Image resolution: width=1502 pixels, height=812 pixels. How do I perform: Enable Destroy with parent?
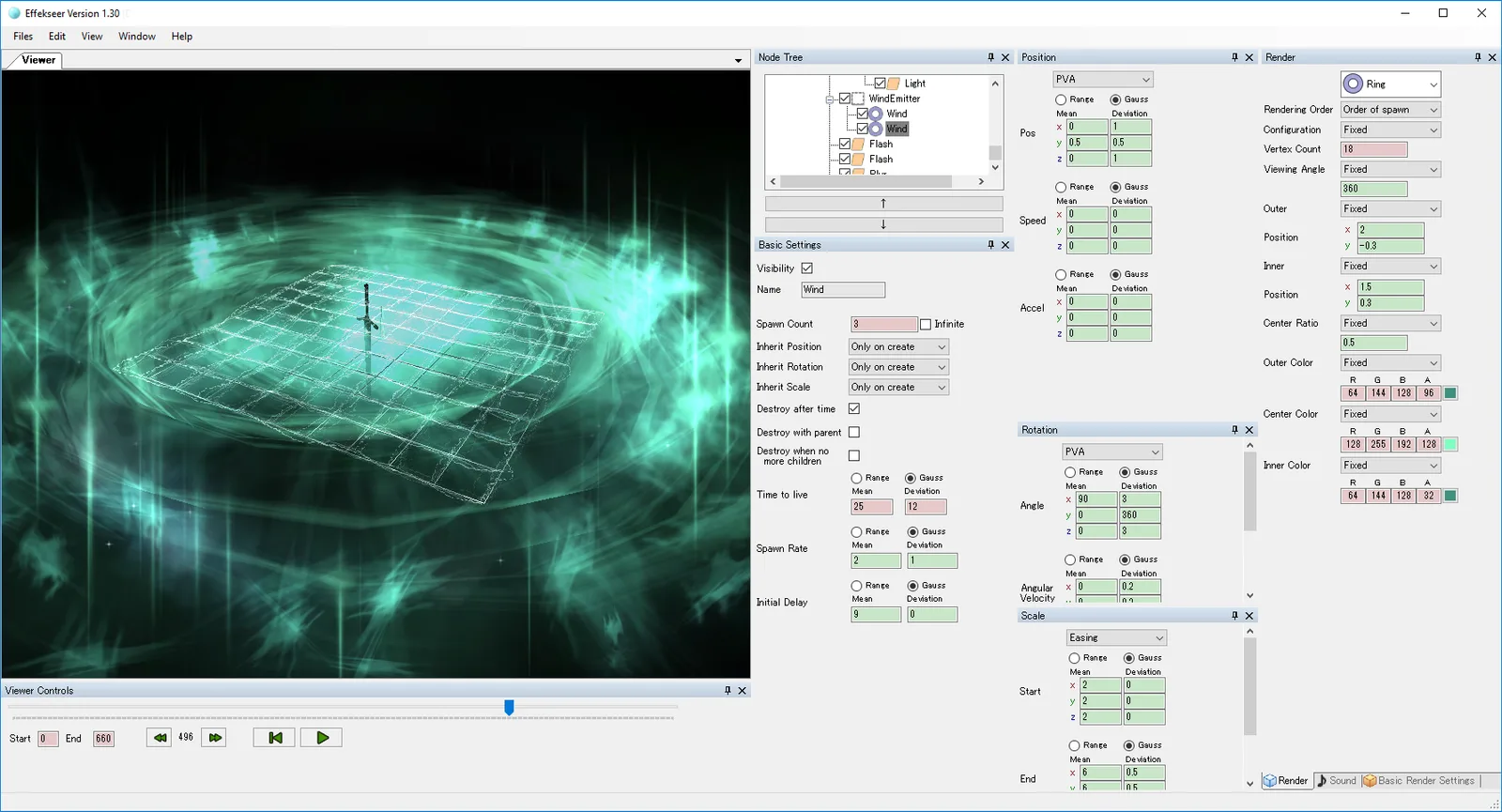tap(854, 433)
